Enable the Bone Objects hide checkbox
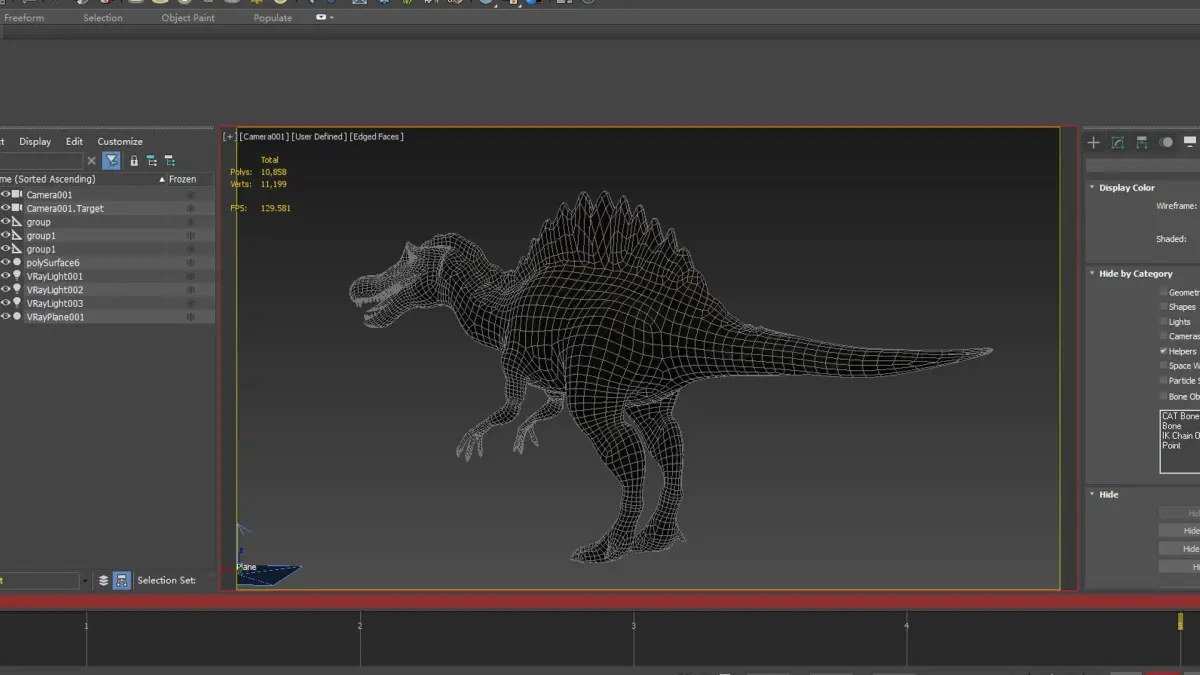Image resolution: width=1200 pixels, height=675 pixels. pyautogui.click(x=1163, y=396)
